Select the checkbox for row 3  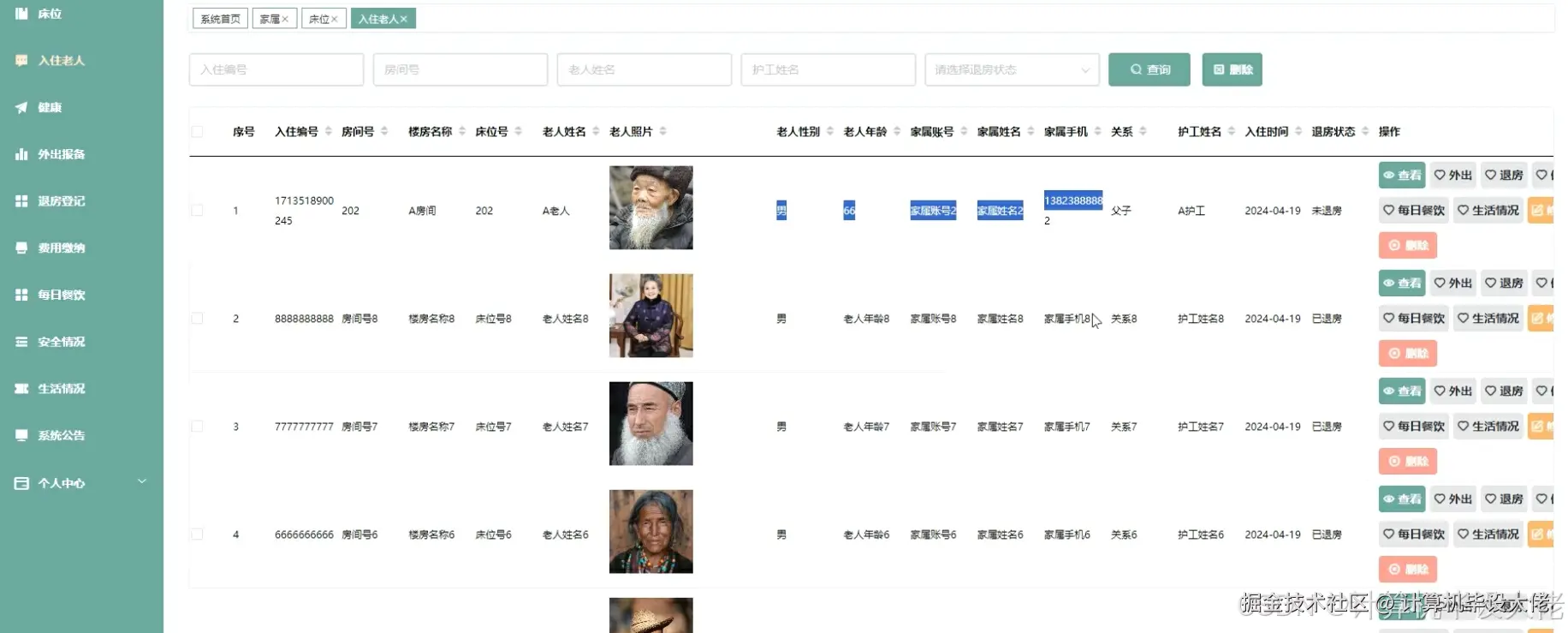point(198,427)
